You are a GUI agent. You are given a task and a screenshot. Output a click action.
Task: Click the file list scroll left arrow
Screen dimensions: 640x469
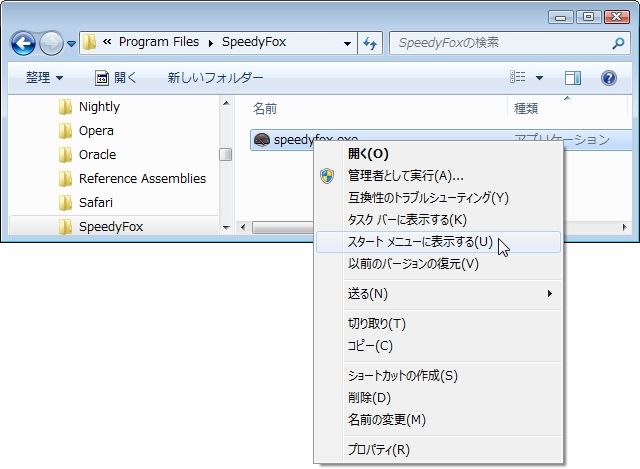click(x=243, y=227)
